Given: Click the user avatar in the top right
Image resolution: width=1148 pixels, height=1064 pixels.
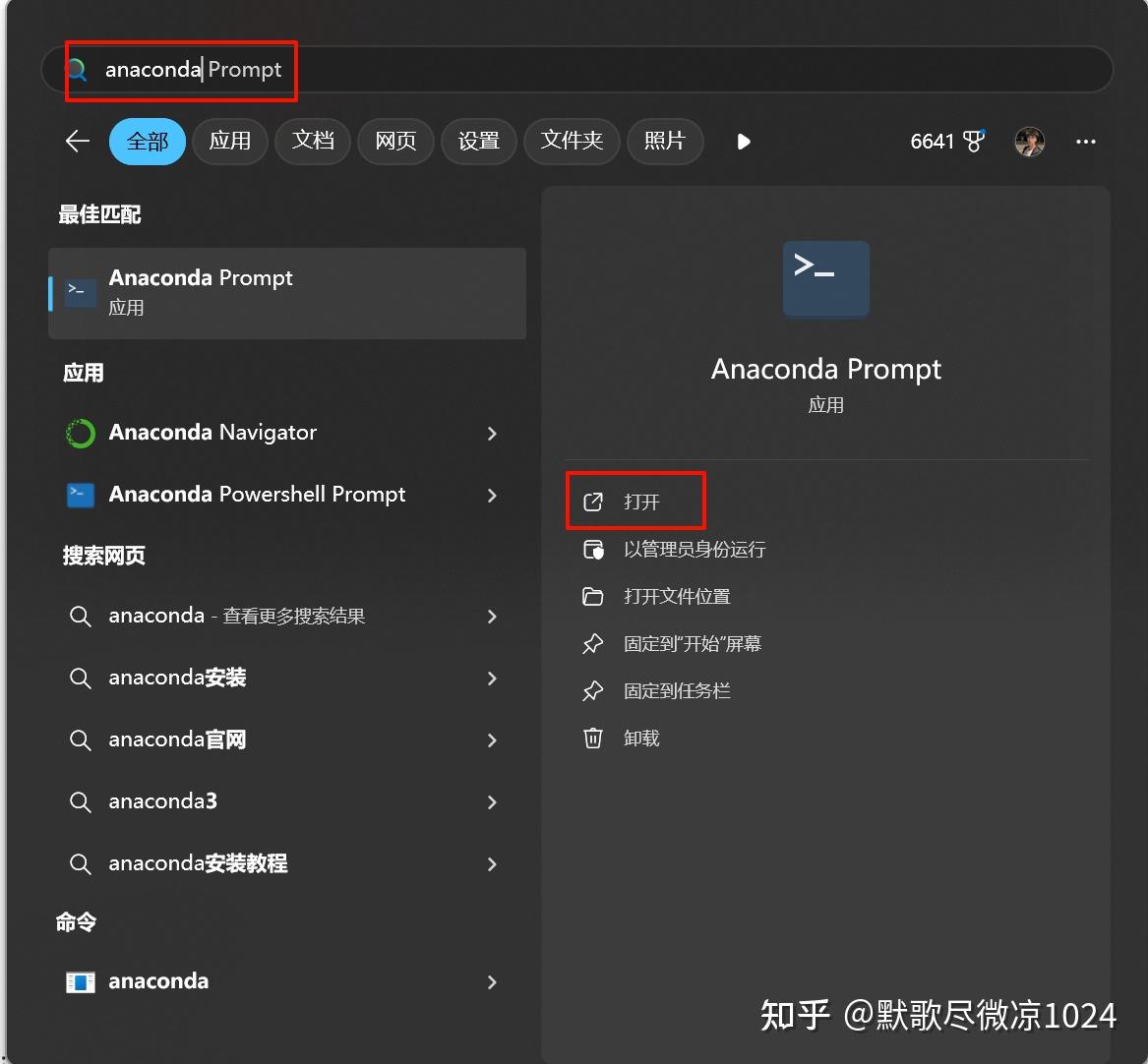Looking at the screenshot, I should pos(1029,142).
